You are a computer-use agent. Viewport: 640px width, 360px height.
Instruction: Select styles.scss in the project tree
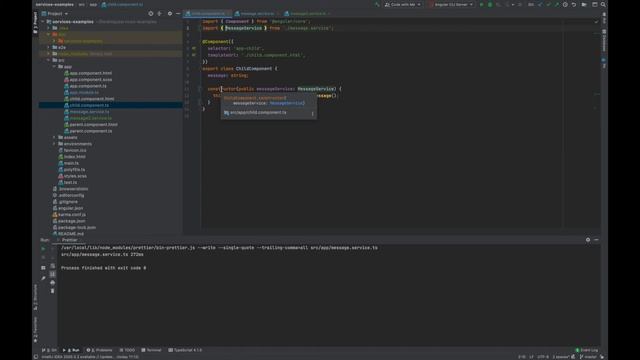(75, 176)
